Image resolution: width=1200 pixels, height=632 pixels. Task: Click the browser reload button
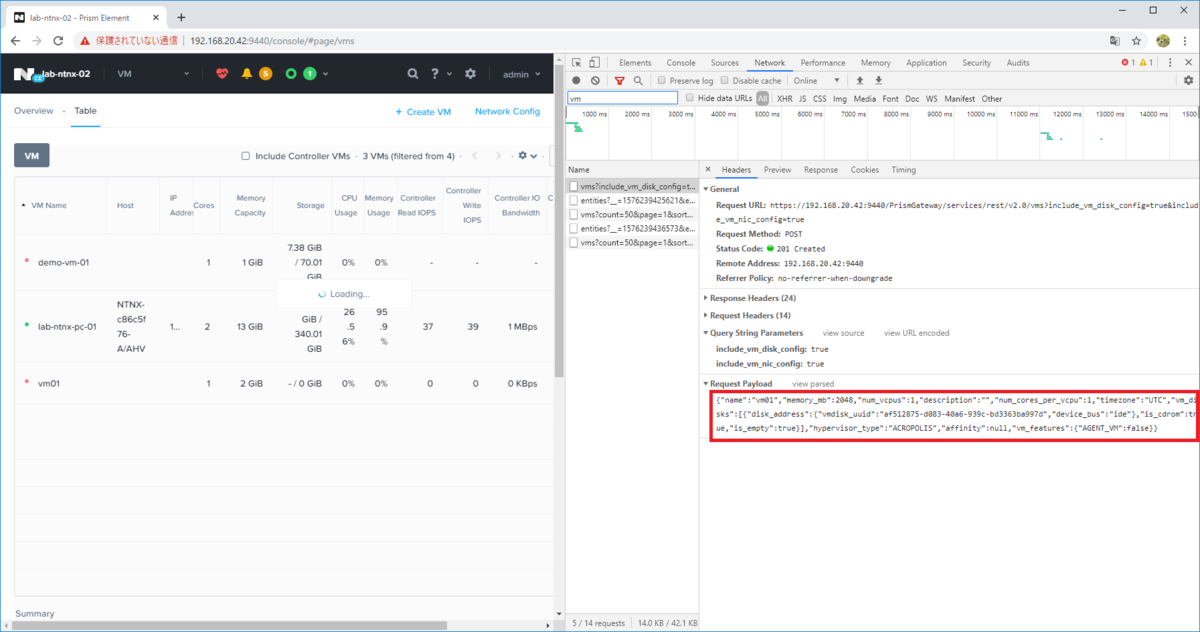click(59, 41)
